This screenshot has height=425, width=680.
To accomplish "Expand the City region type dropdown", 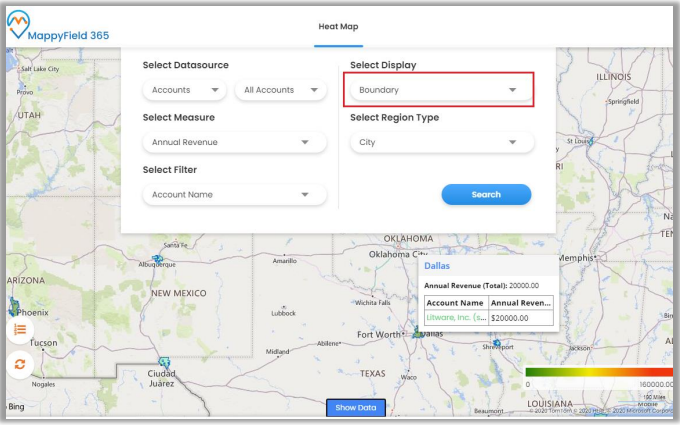I will (439, 142).
